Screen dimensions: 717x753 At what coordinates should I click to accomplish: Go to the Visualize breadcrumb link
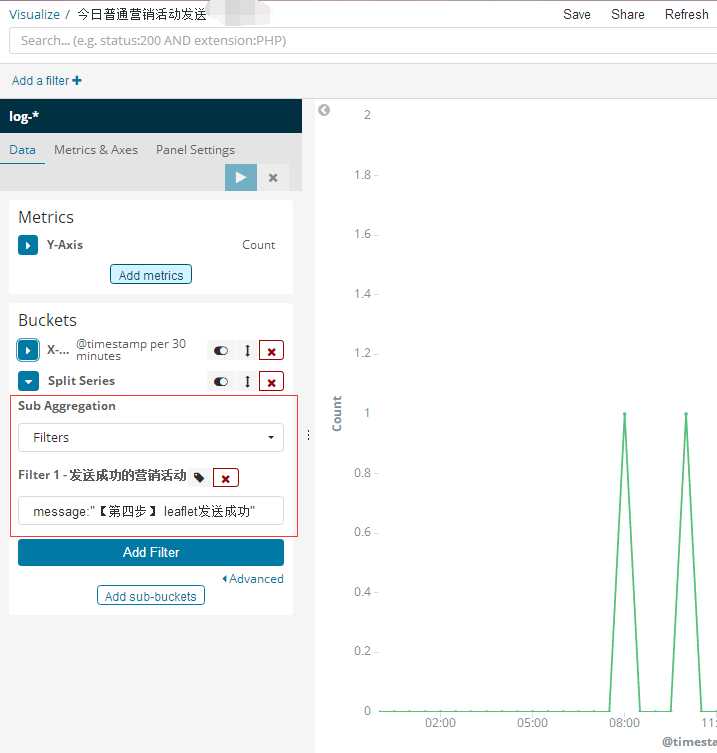coord(35,14)
